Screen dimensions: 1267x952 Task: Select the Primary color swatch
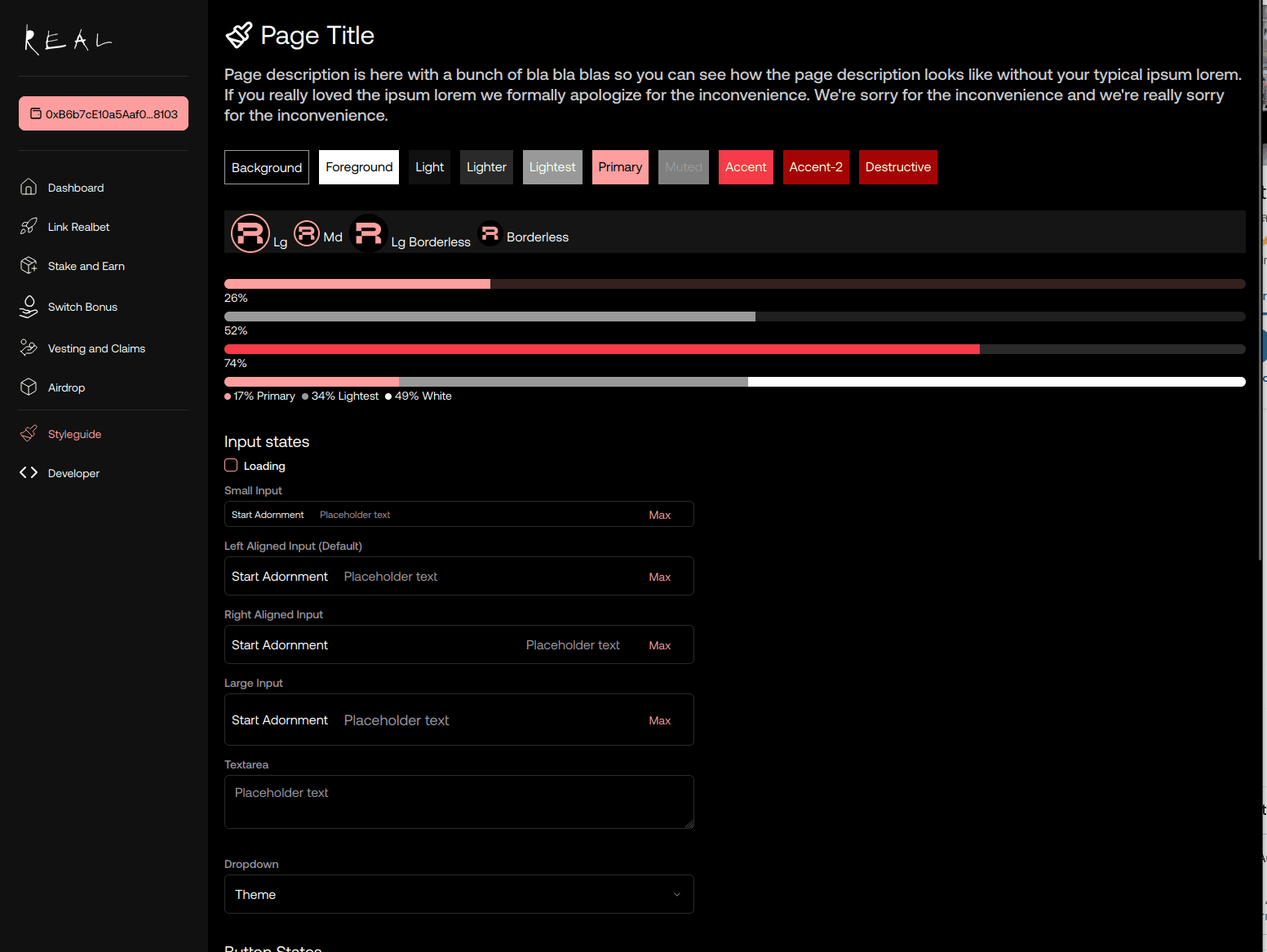click(620, 167)
